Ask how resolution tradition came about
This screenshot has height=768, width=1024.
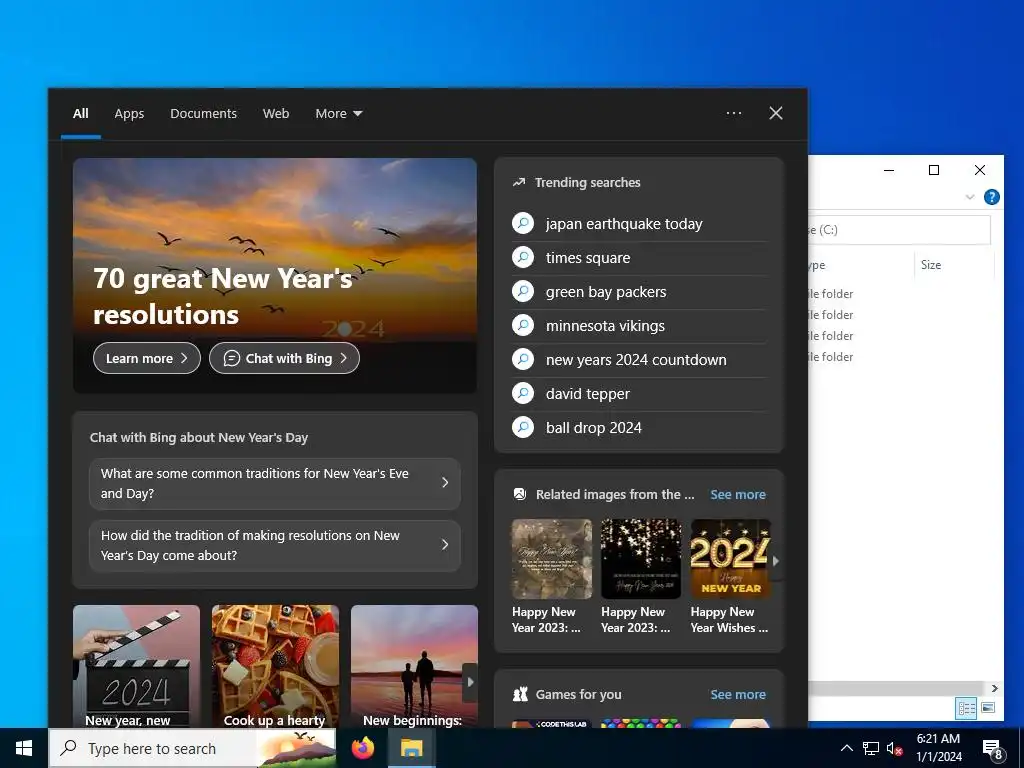pyautogui.click(x=275, y=545)
